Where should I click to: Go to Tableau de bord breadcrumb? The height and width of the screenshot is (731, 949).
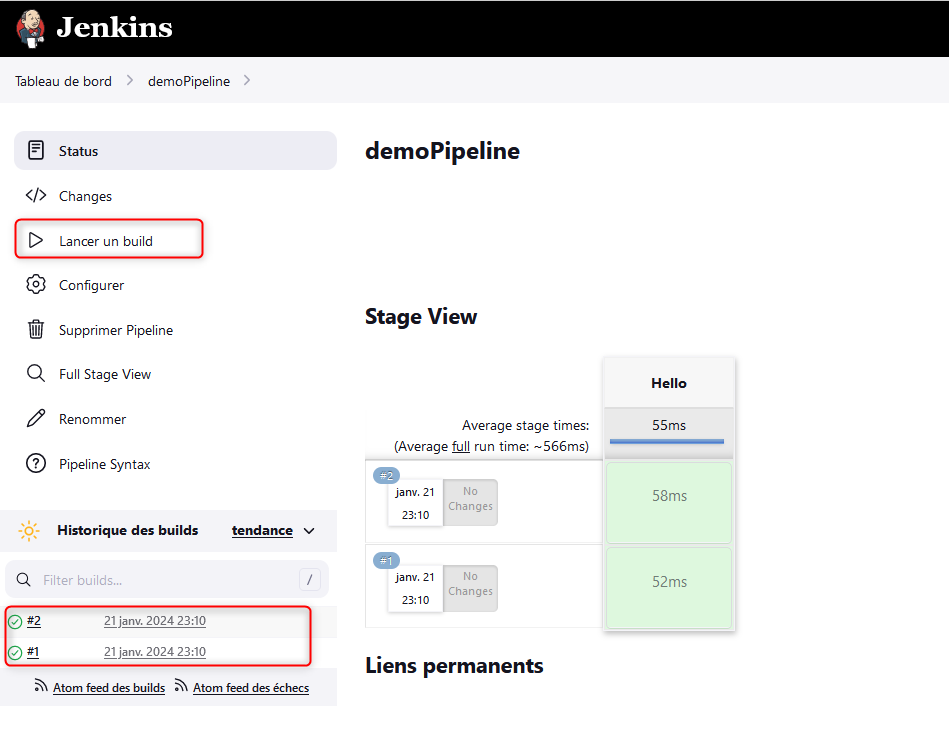[x=64, y=81]
